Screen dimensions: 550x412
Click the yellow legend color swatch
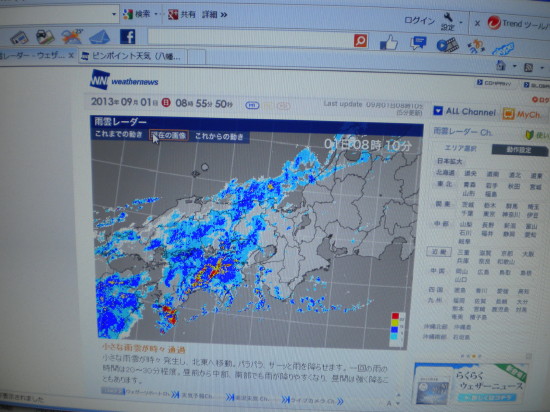395,322
